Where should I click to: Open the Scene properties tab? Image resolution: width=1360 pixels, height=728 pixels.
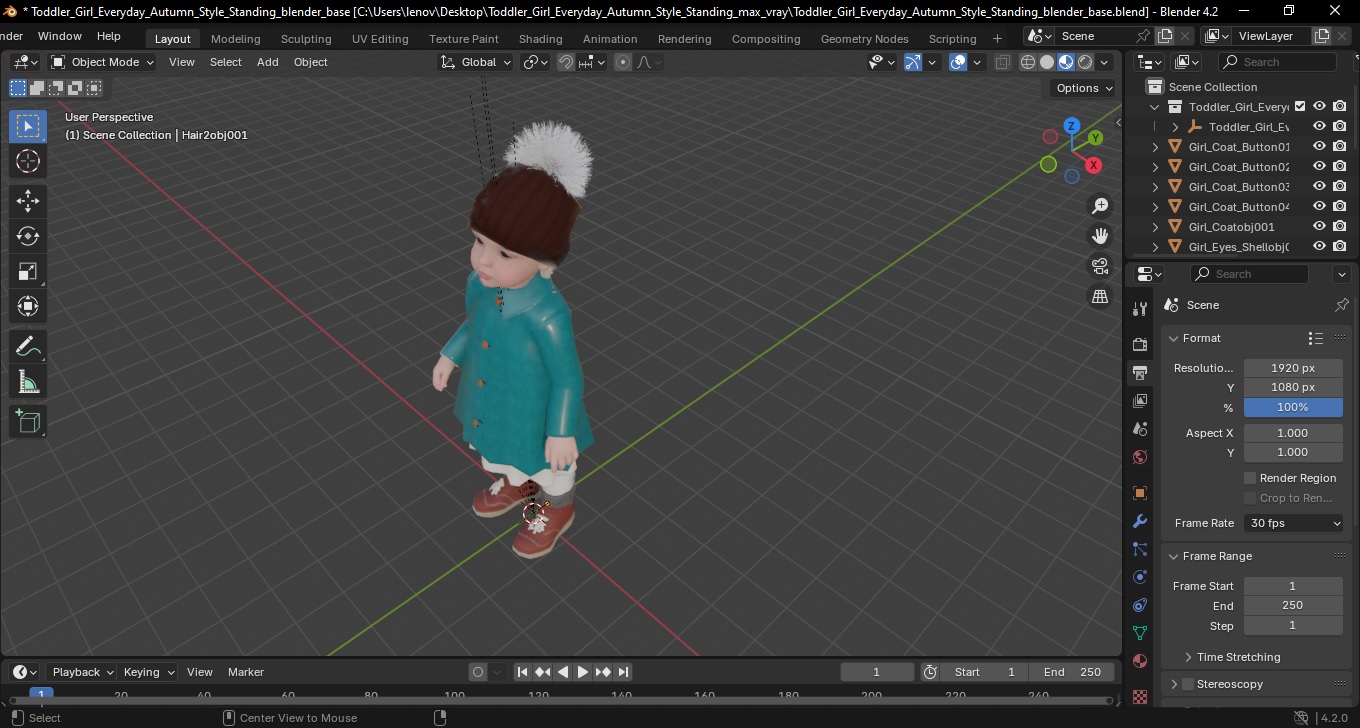click(x=1140, y=429)
